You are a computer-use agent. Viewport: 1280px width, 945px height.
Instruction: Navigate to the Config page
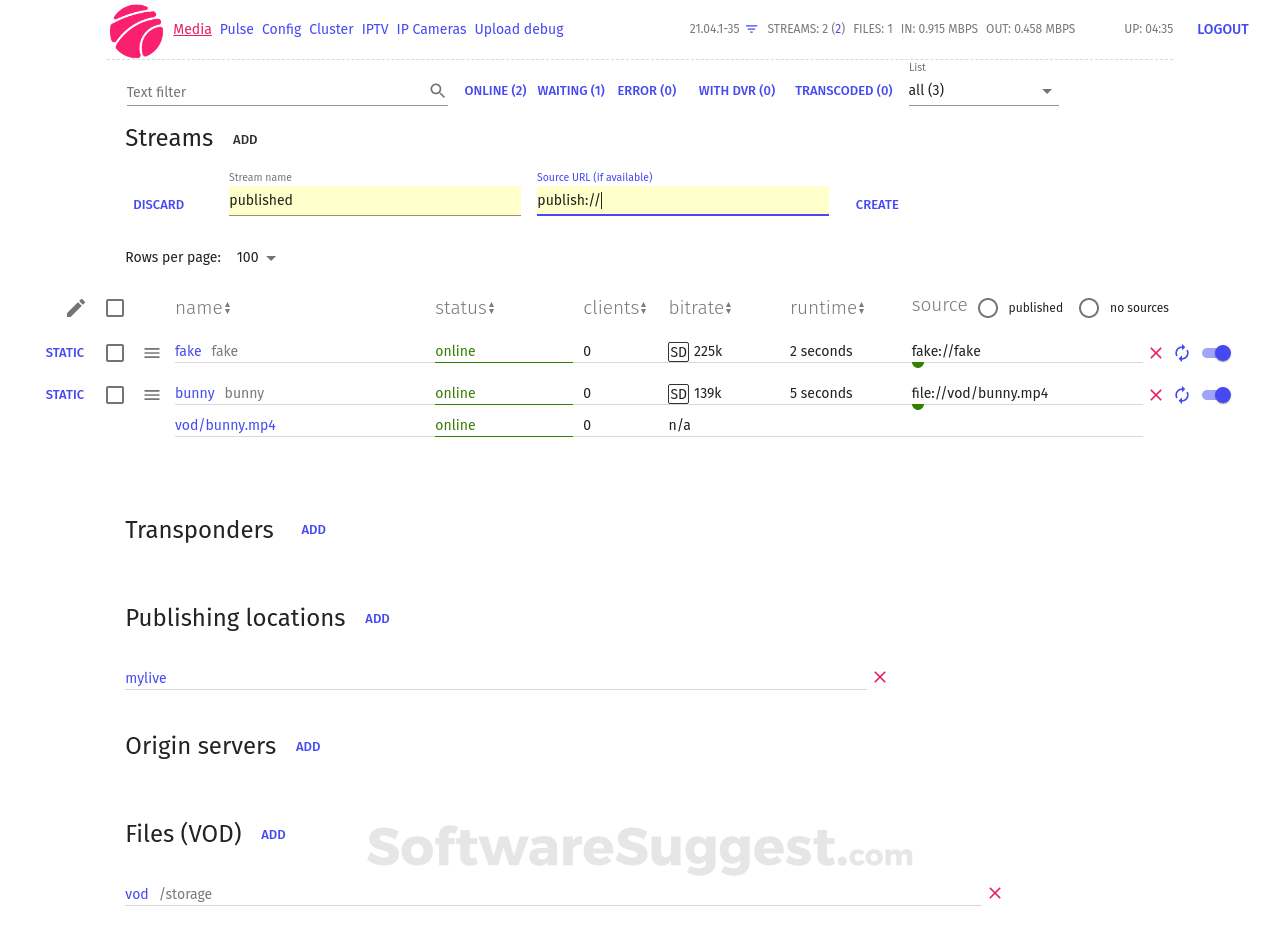pyautogui.click(x=281, y=29)
